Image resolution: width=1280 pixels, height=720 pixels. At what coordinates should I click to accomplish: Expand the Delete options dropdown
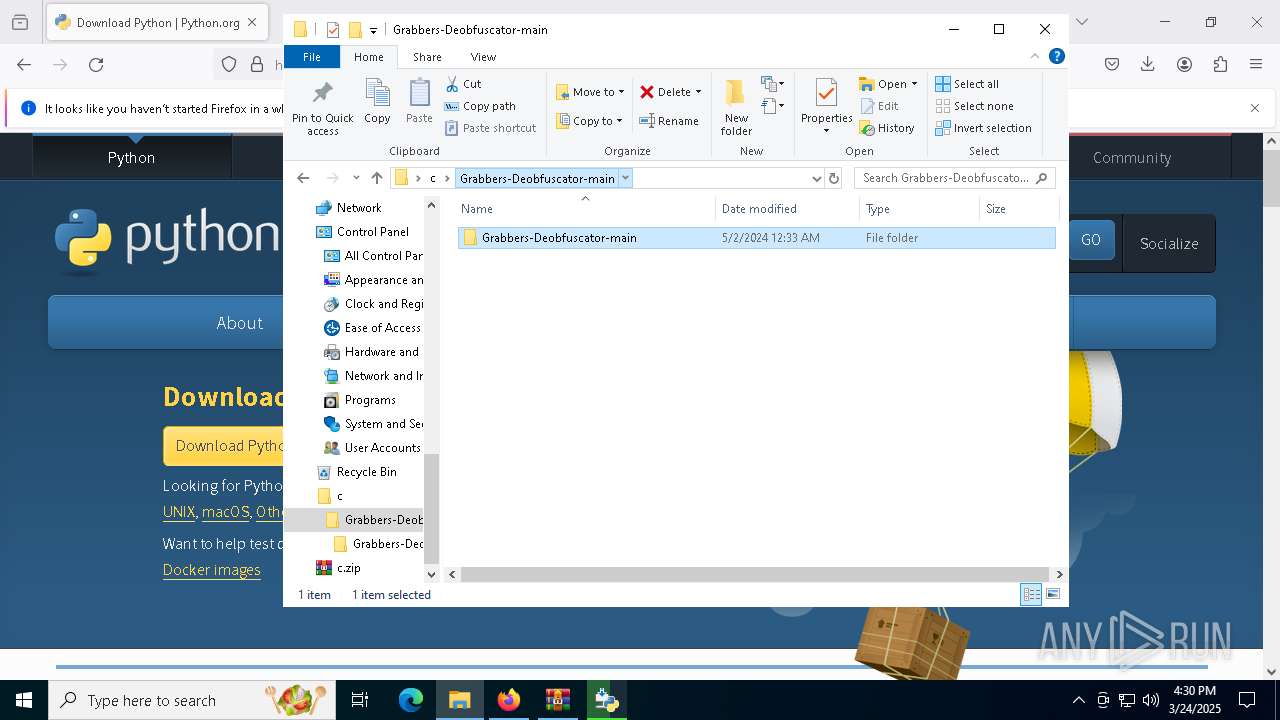coord(698,92)
